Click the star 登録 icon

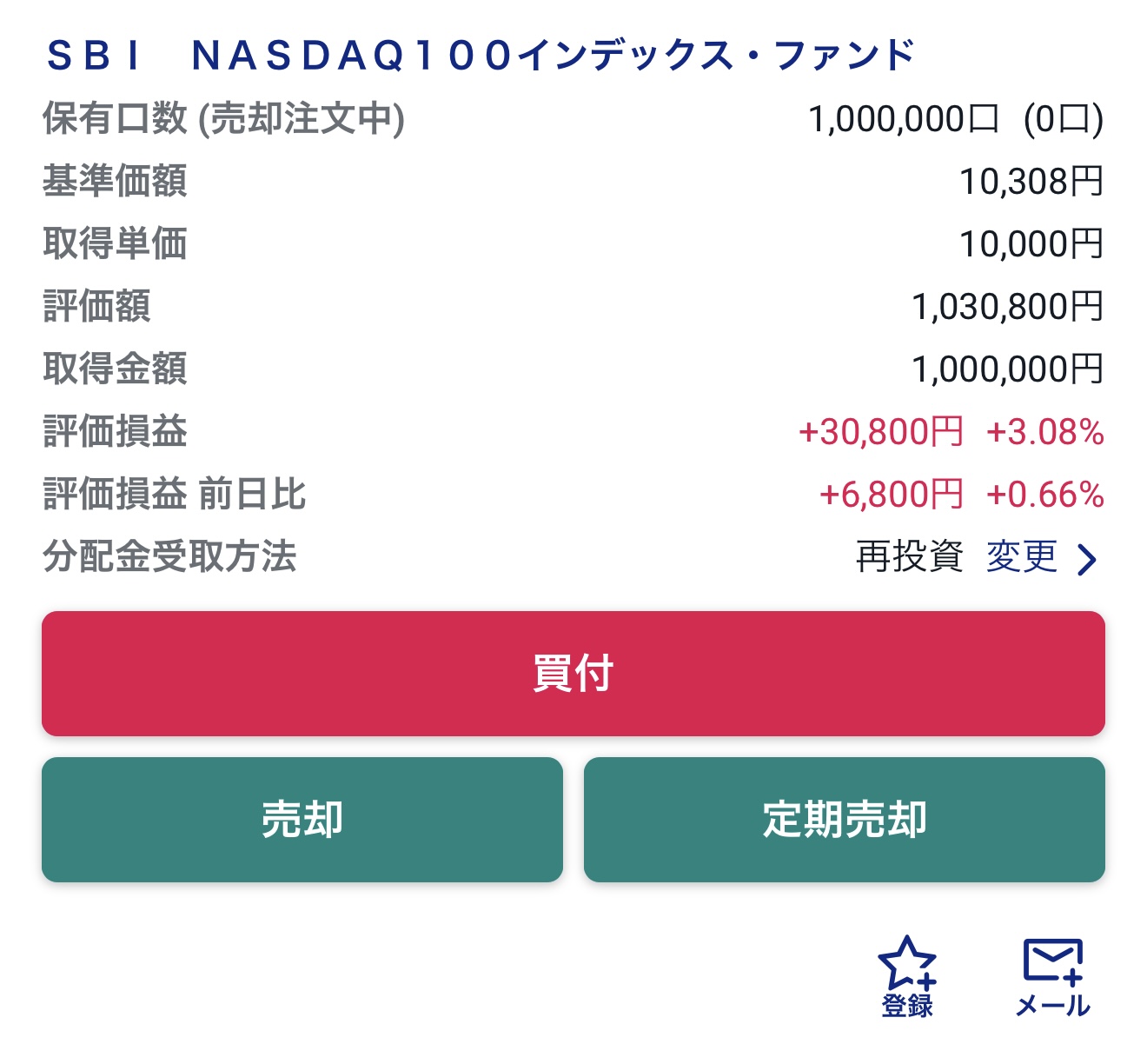908,964
